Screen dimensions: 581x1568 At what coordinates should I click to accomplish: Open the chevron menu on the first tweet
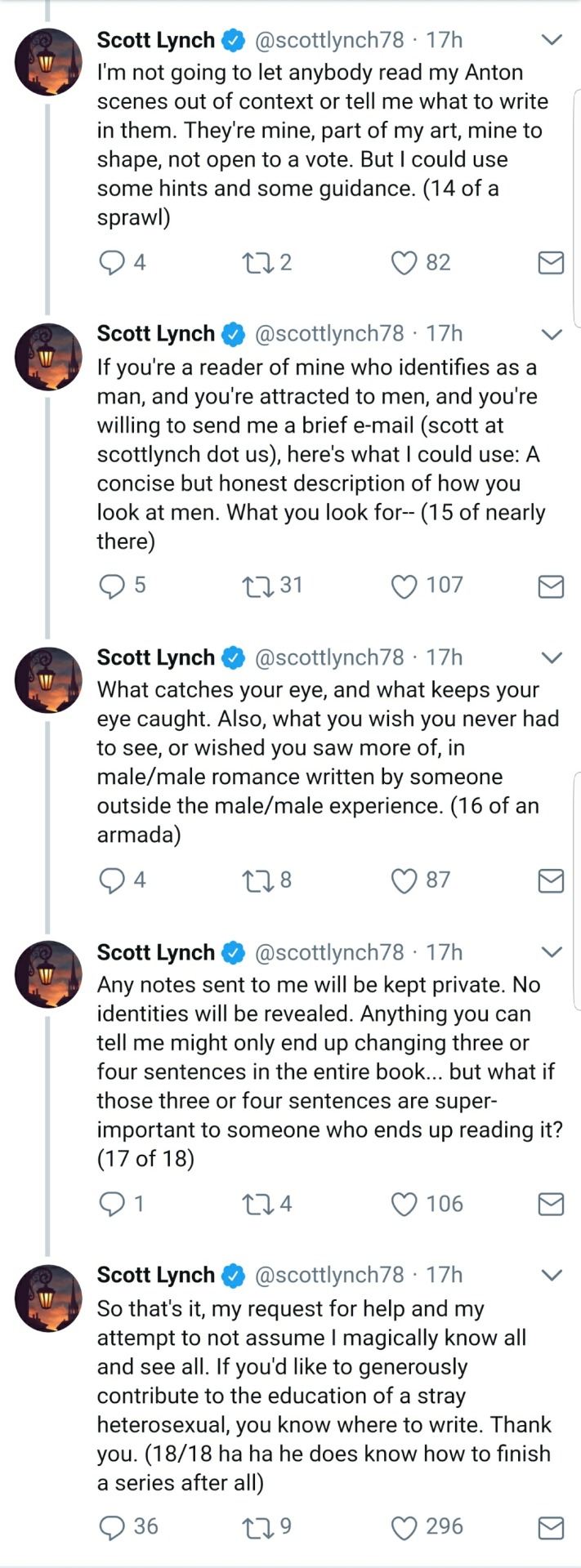[x=552, y=39]
